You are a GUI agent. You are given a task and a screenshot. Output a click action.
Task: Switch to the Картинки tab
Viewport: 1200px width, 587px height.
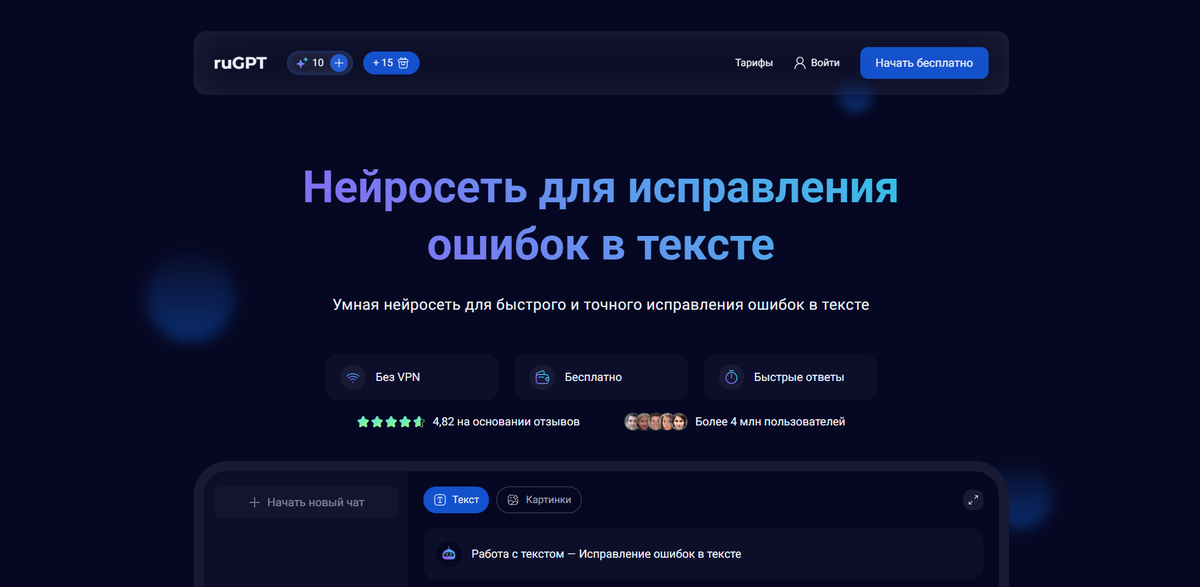click(539, 500)
